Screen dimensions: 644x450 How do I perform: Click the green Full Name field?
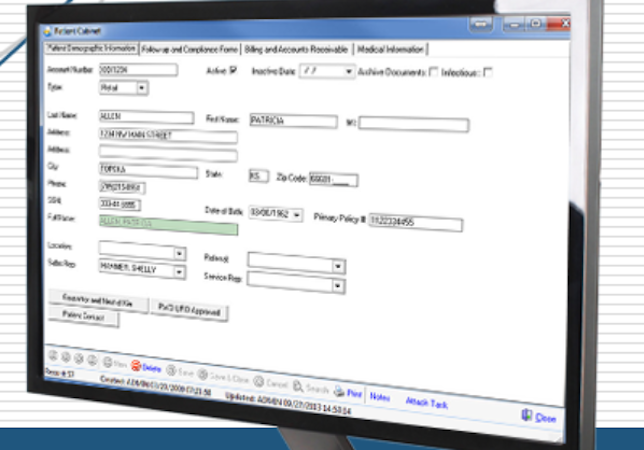tap(168, 225)
